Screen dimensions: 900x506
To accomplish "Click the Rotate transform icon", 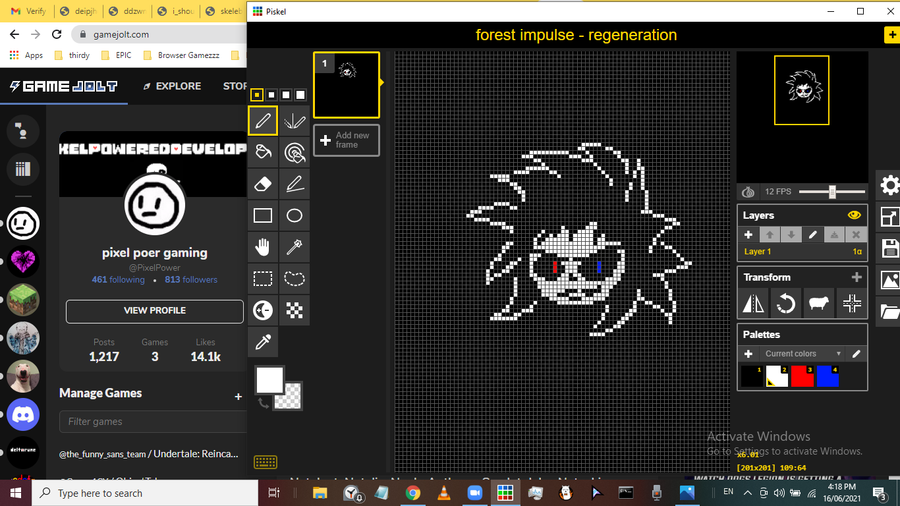I will coord(786,303).
